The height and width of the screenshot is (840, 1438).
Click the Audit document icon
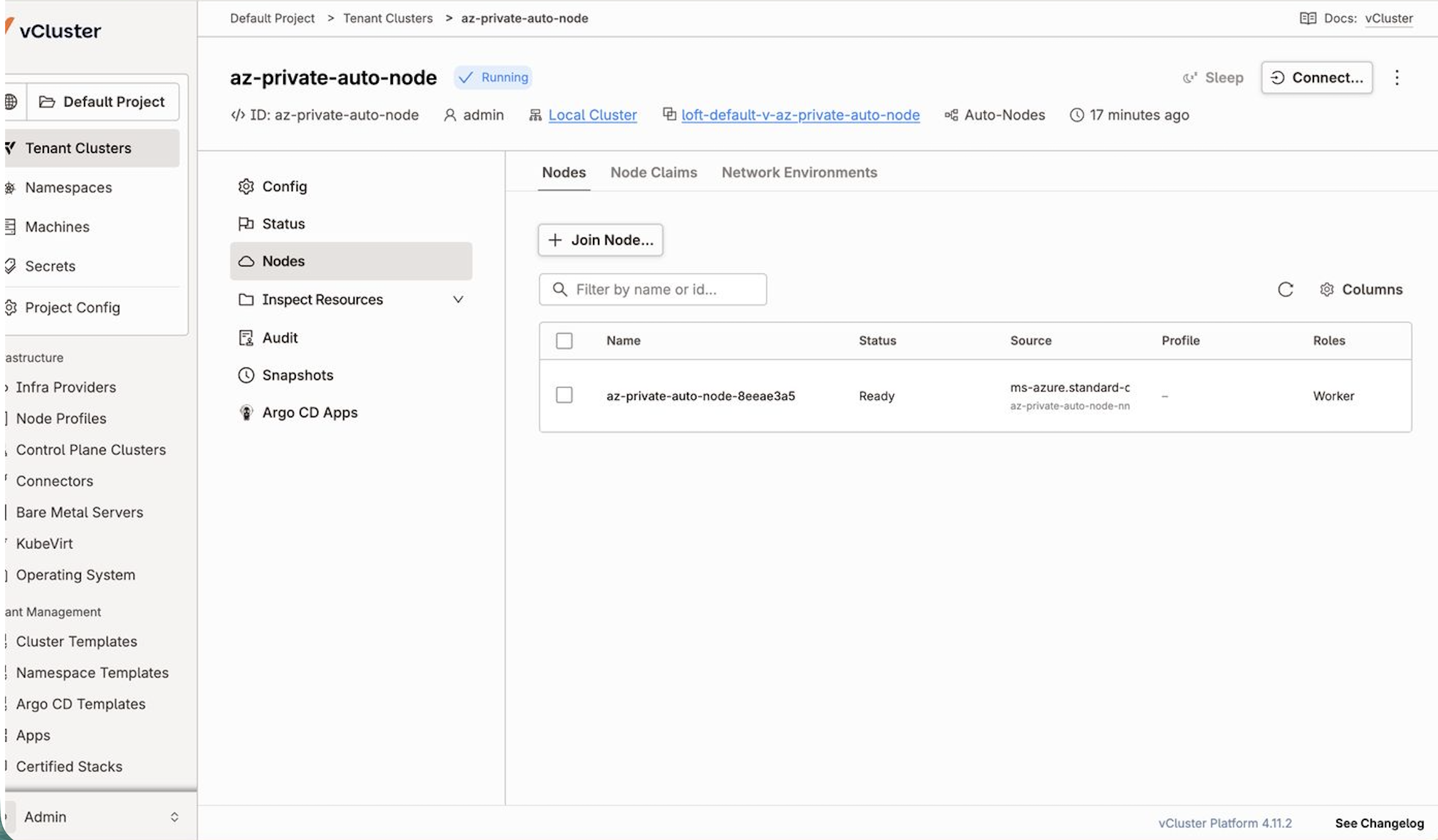(246, 338)
